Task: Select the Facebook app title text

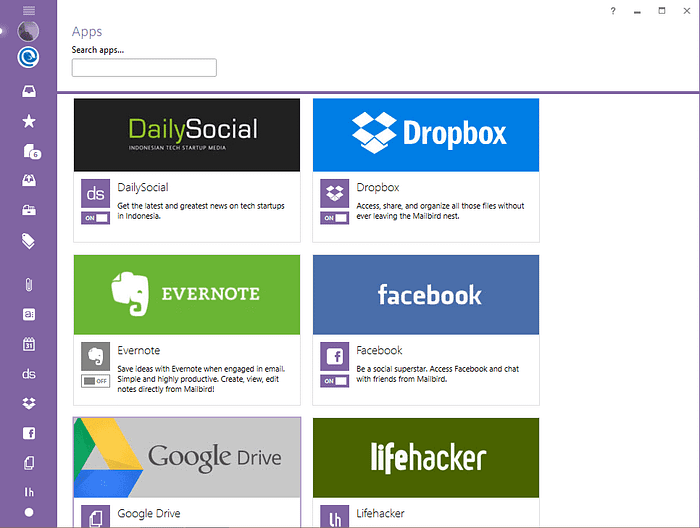Action: pos(379,350)
